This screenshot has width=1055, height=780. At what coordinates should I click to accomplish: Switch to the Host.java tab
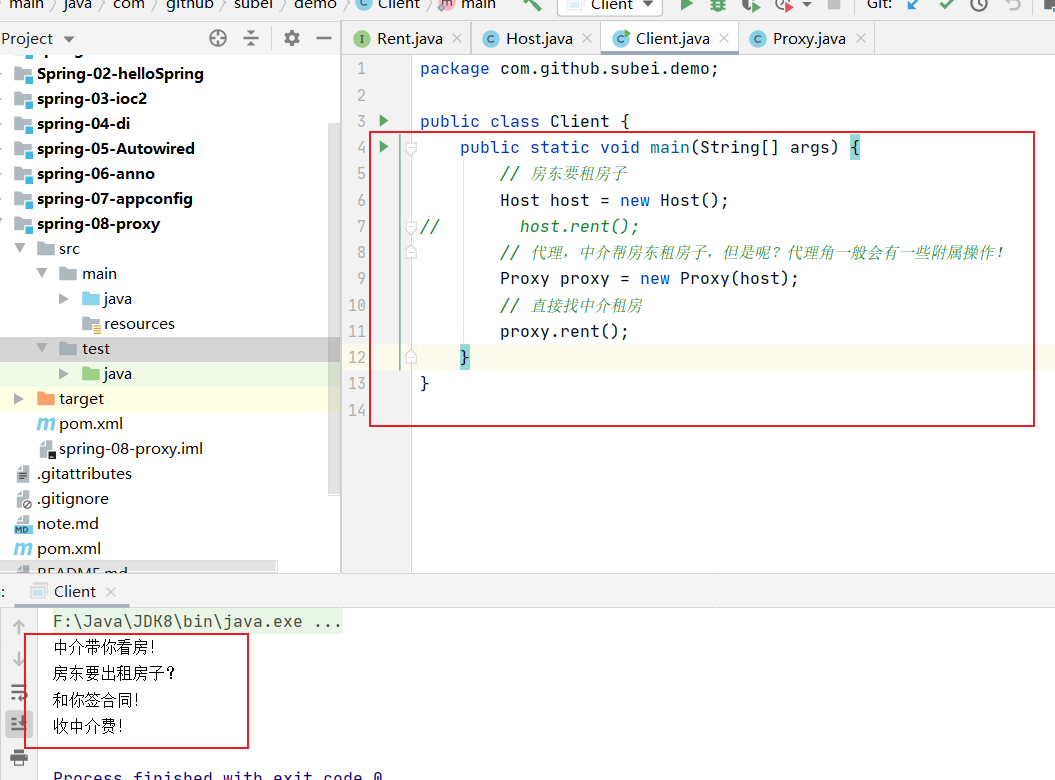pyautogui.click(x=538, y=38)
